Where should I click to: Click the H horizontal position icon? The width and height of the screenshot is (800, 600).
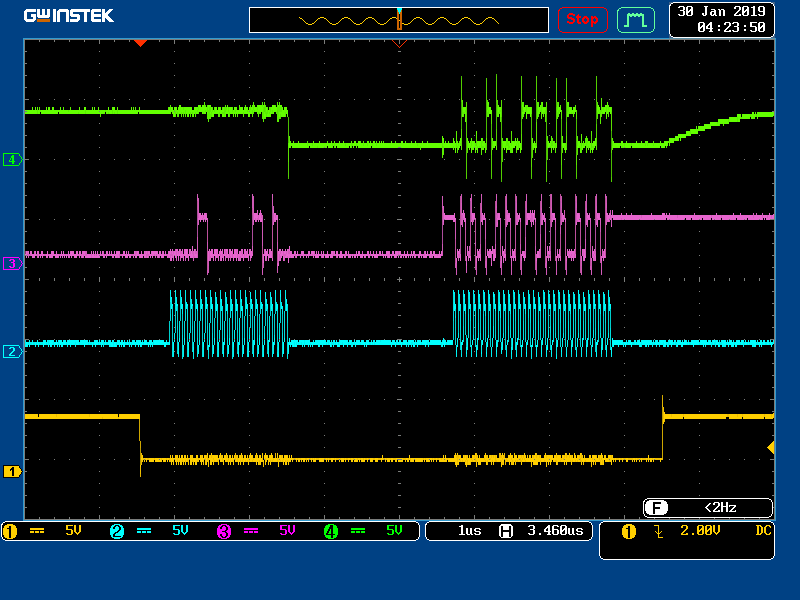pyautogui.click(x=506, y=531)
